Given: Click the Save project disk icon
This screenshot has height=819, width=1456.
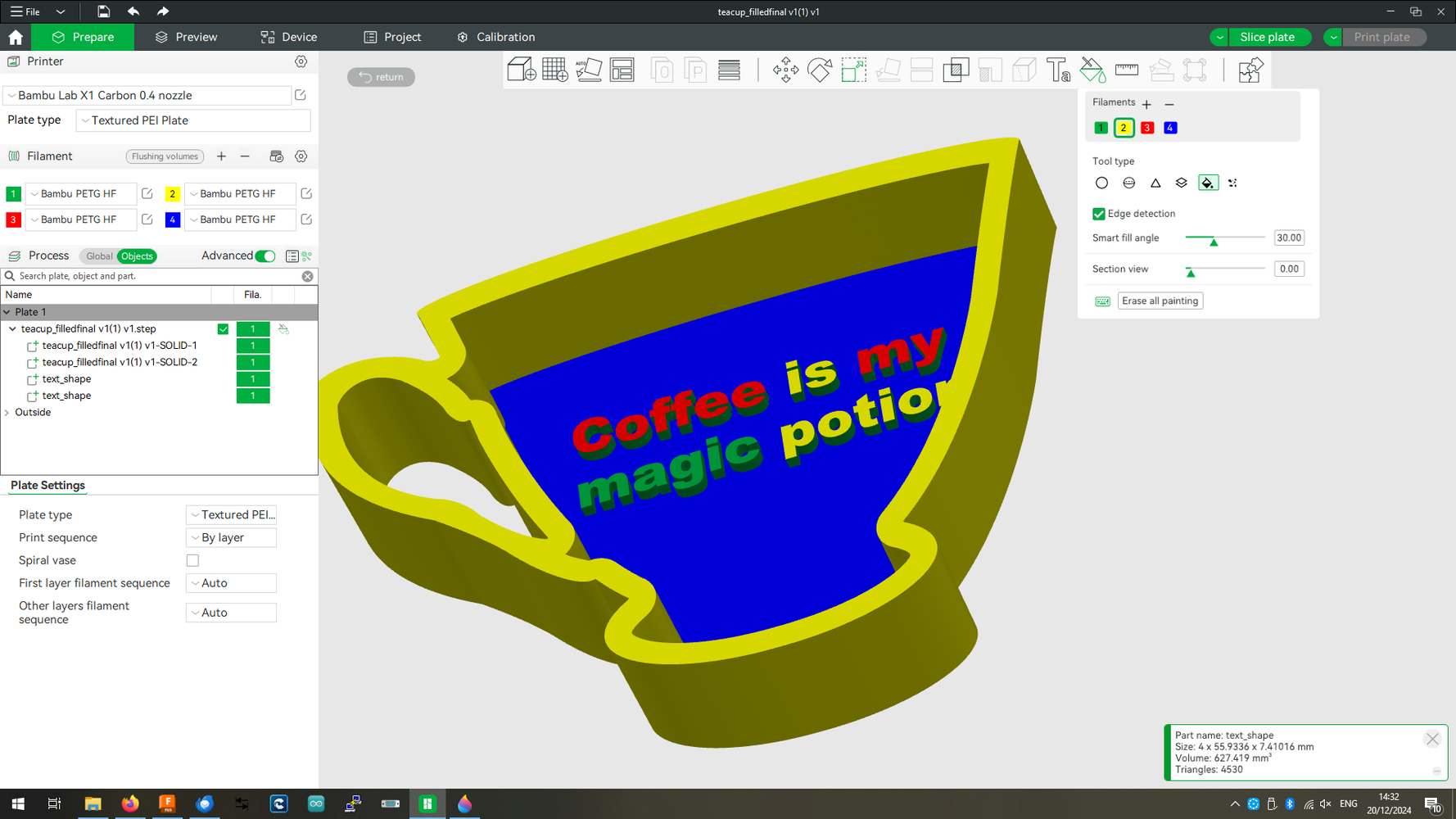Looking at the screenshot, I should coord(103,11).
